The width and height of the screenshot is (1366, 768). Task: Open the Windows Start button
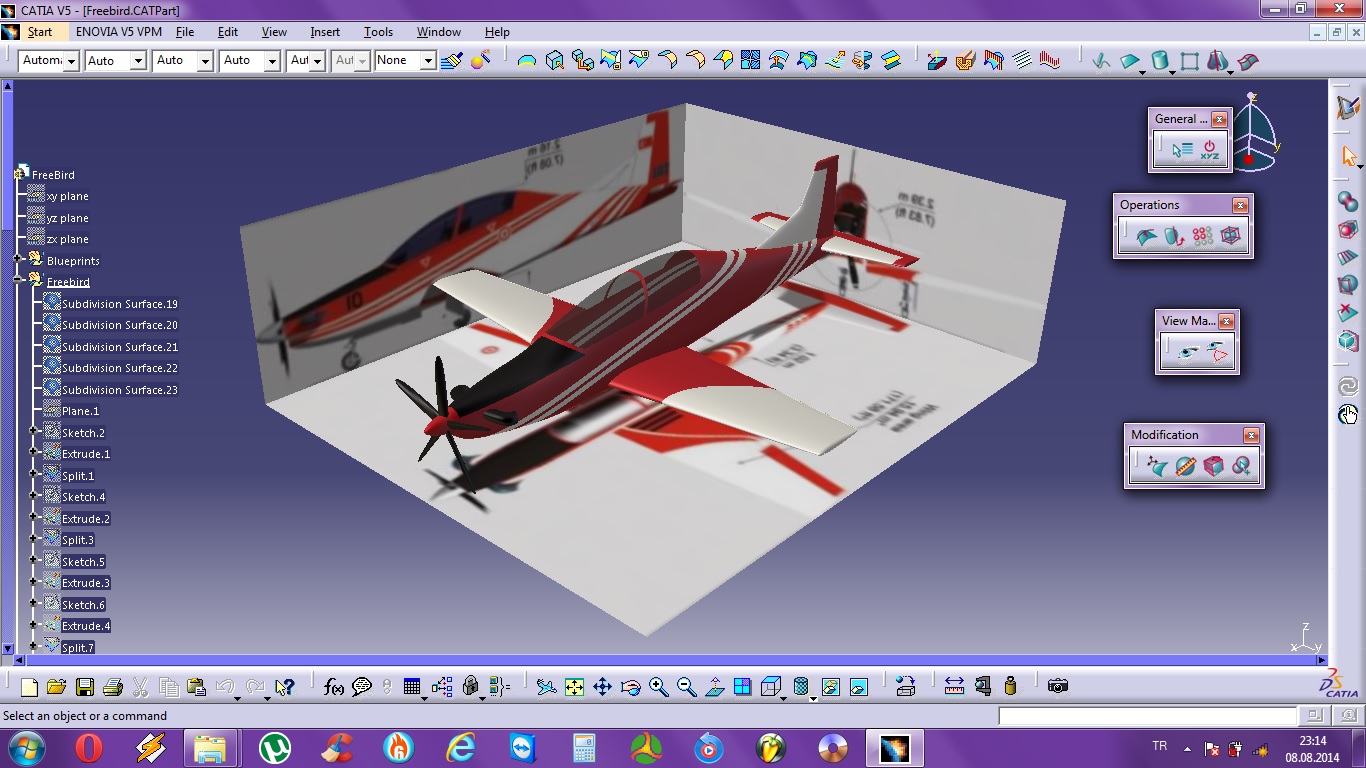tap(25, 748)
